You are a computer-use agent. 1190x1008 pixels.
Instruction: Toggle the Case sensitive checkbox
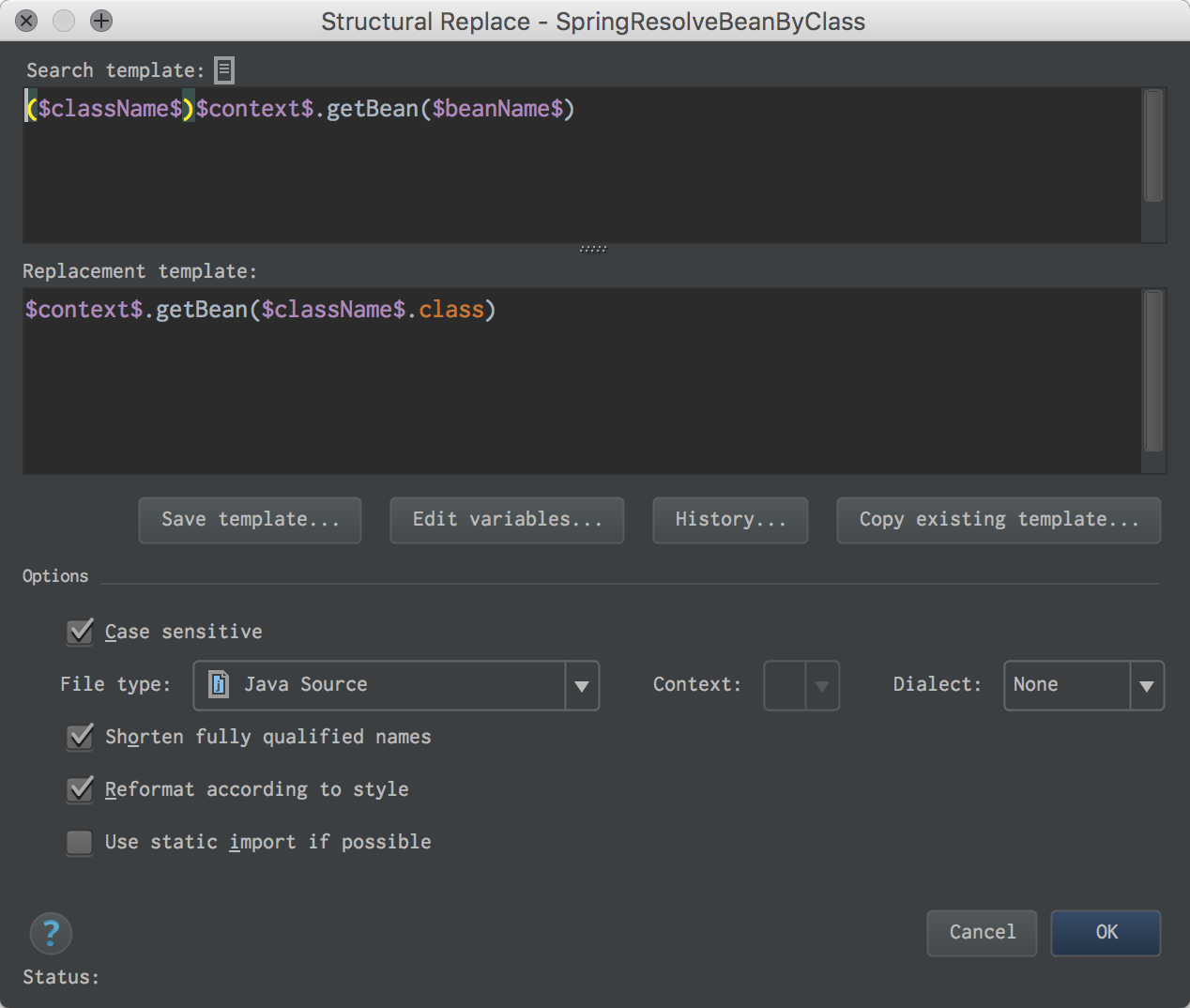pyautogui.click(x=81, y=632)
